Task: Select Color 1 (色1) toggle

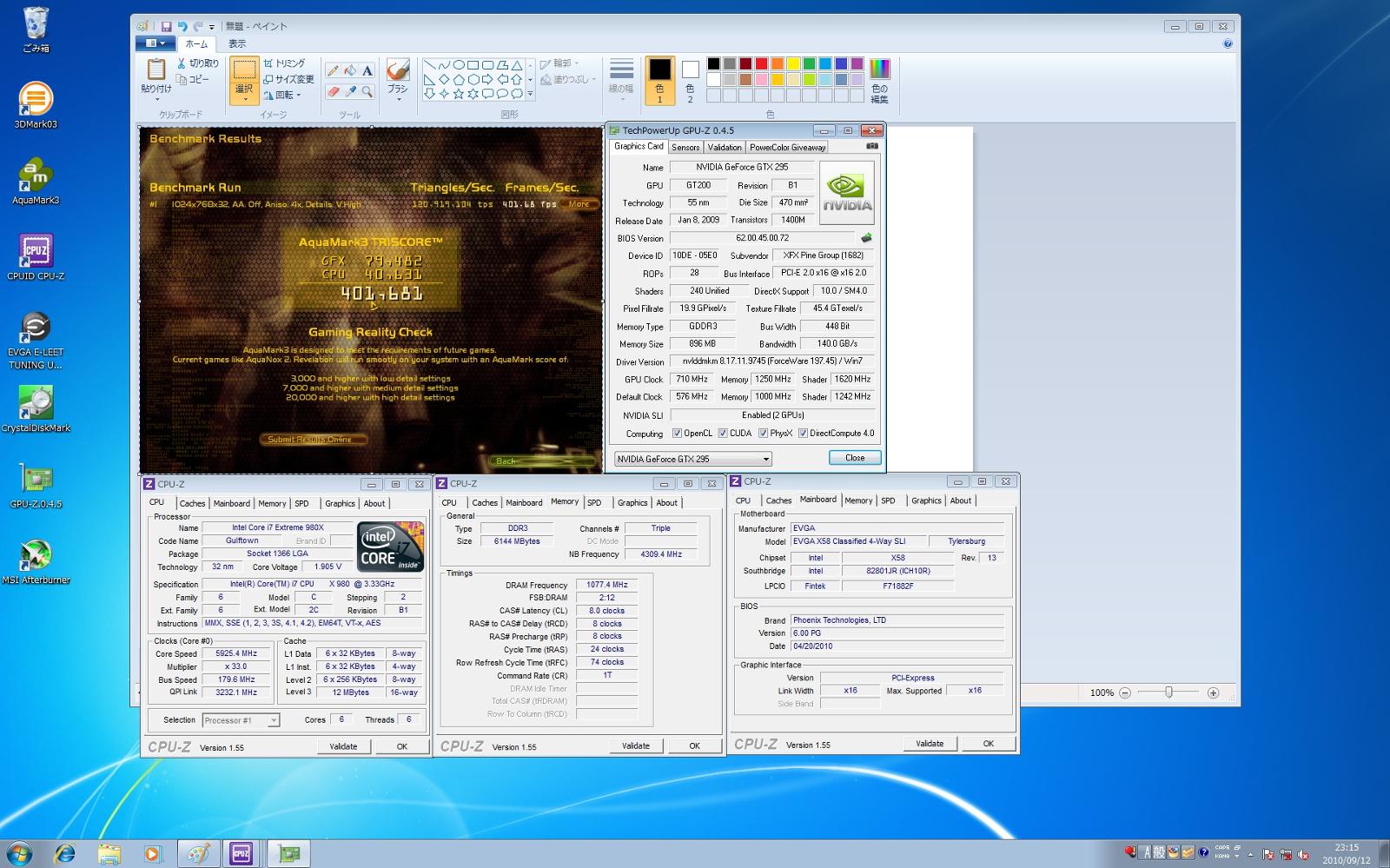Action: tap(659, 81)
